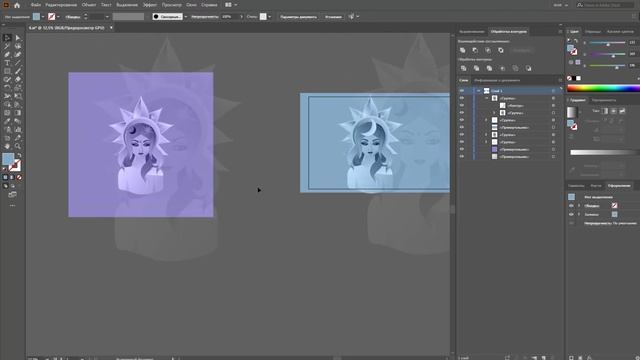Image resolution: width=640 pixels, height=360 pixels.
Task: Select the Direct Selection tool
Action: point(18,38)
